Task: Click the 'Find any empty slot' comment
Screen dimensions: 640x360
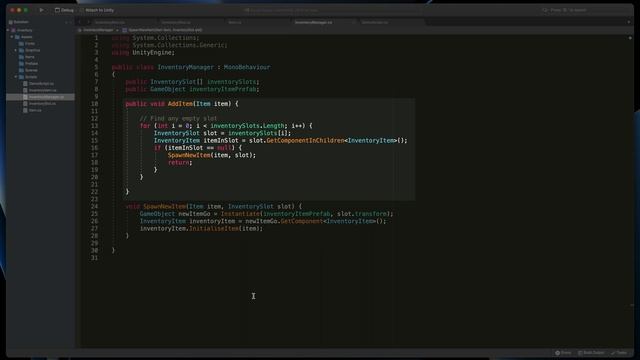Action: pos(178,118)
